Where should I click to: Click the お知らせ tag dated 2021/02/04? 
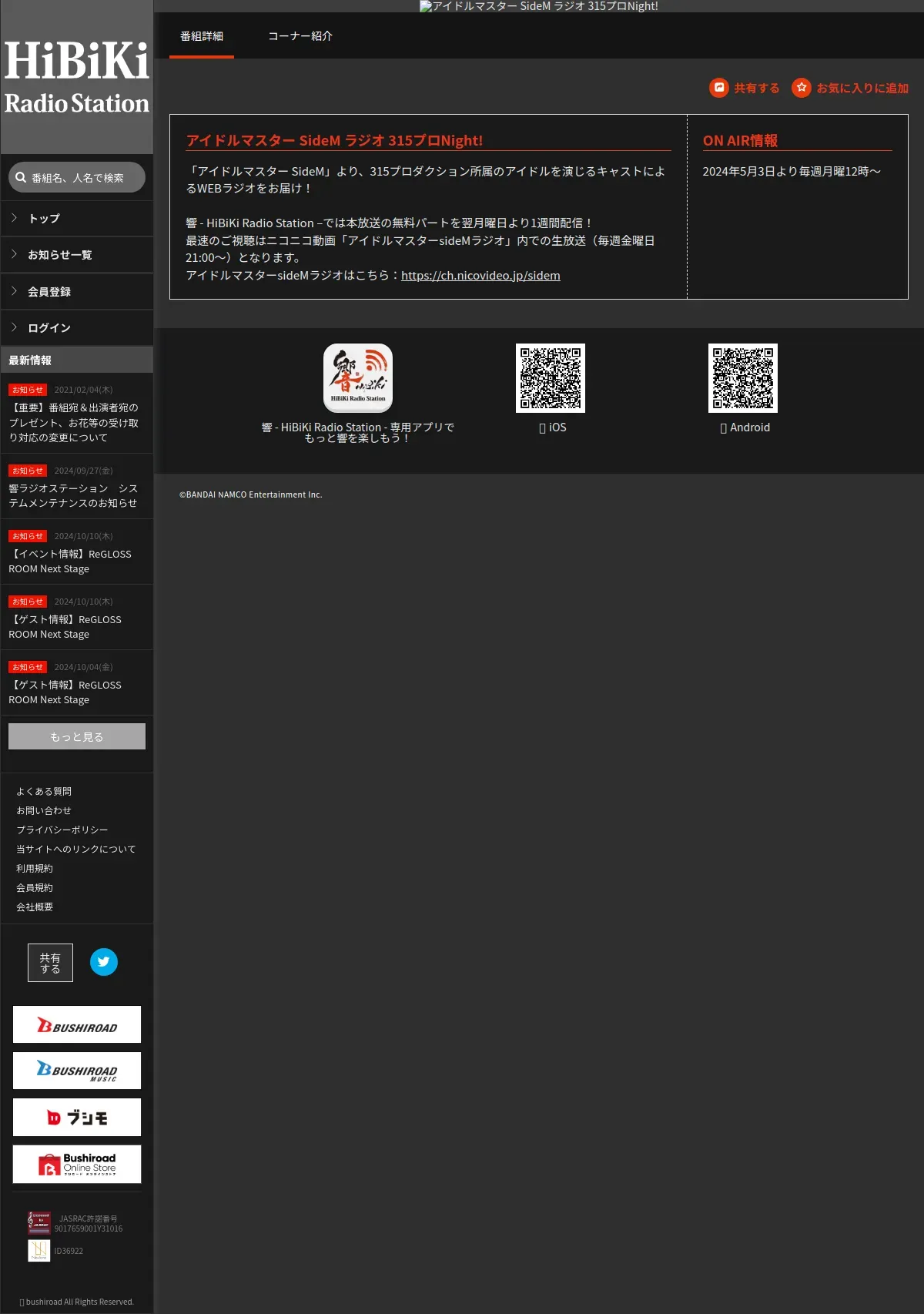click(x=28, y=390)
